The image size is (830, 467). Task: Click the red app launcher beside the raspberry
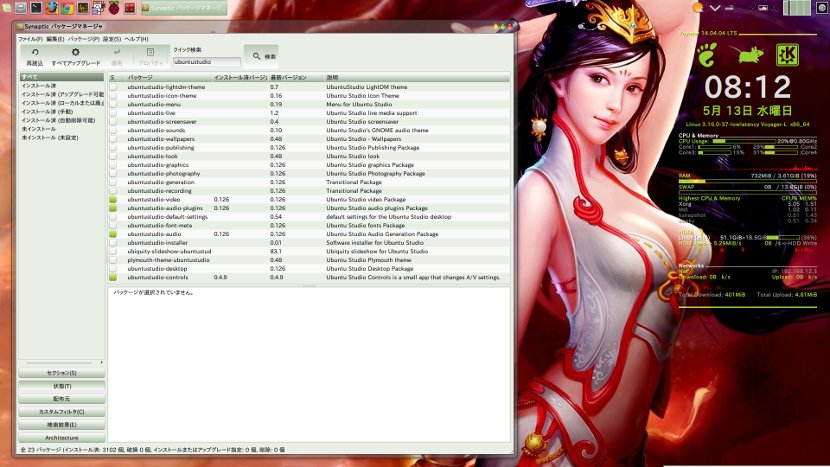pyautogui.click(x=130, y=7)
